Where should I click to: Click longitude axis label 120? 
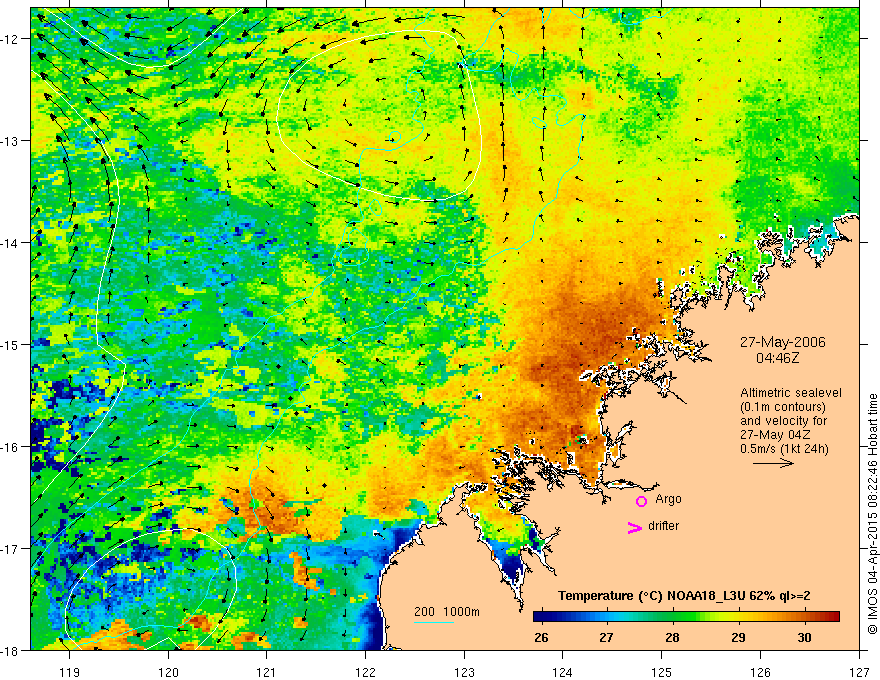click(x=168, y=672)
